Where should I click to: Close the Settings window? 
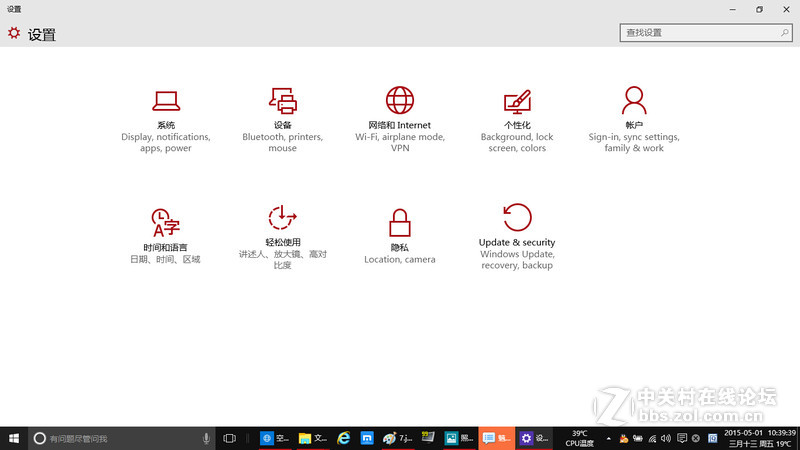[x=786, y=9]
